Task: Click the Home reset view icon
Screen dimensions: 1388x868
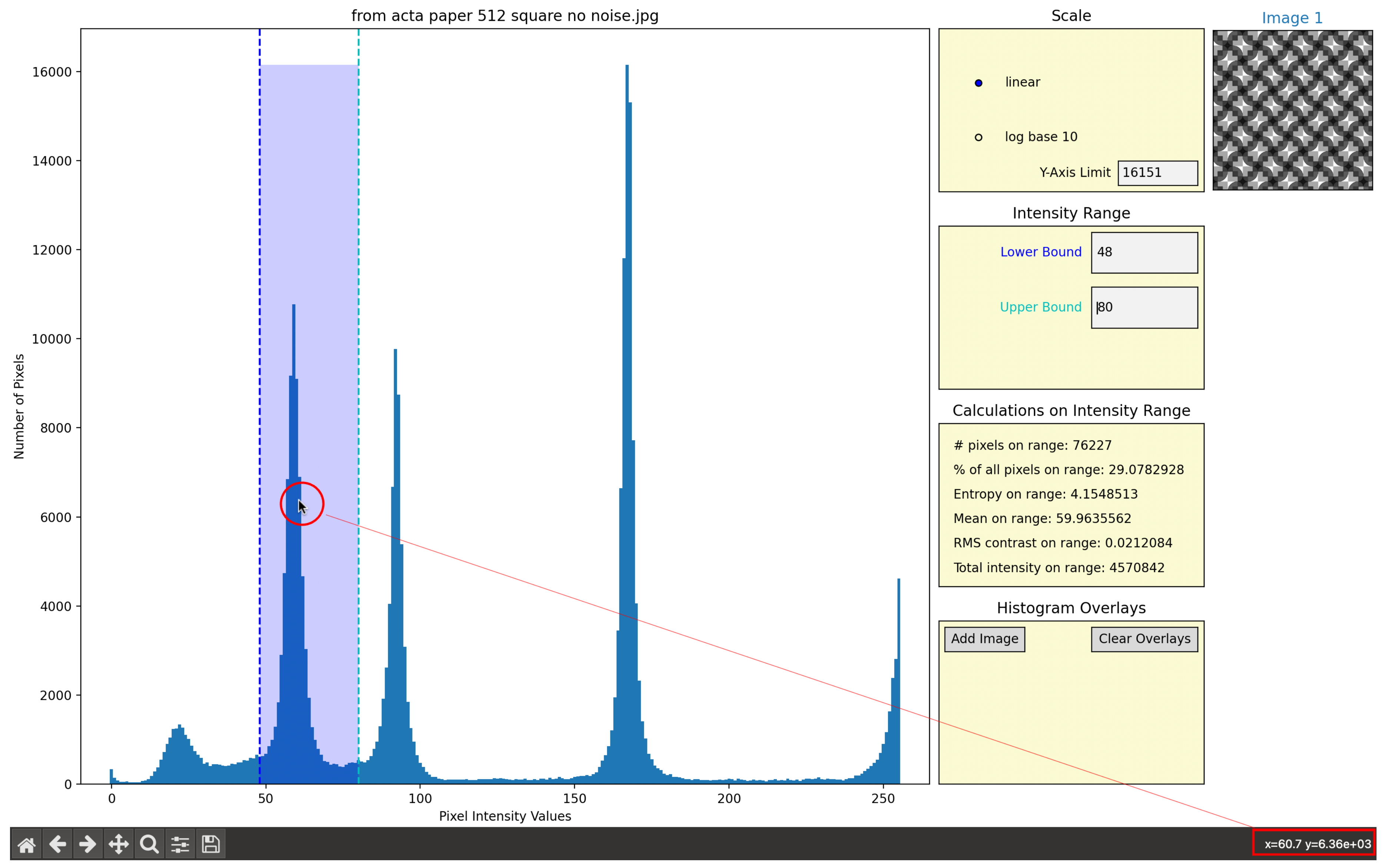Action: 26,844
